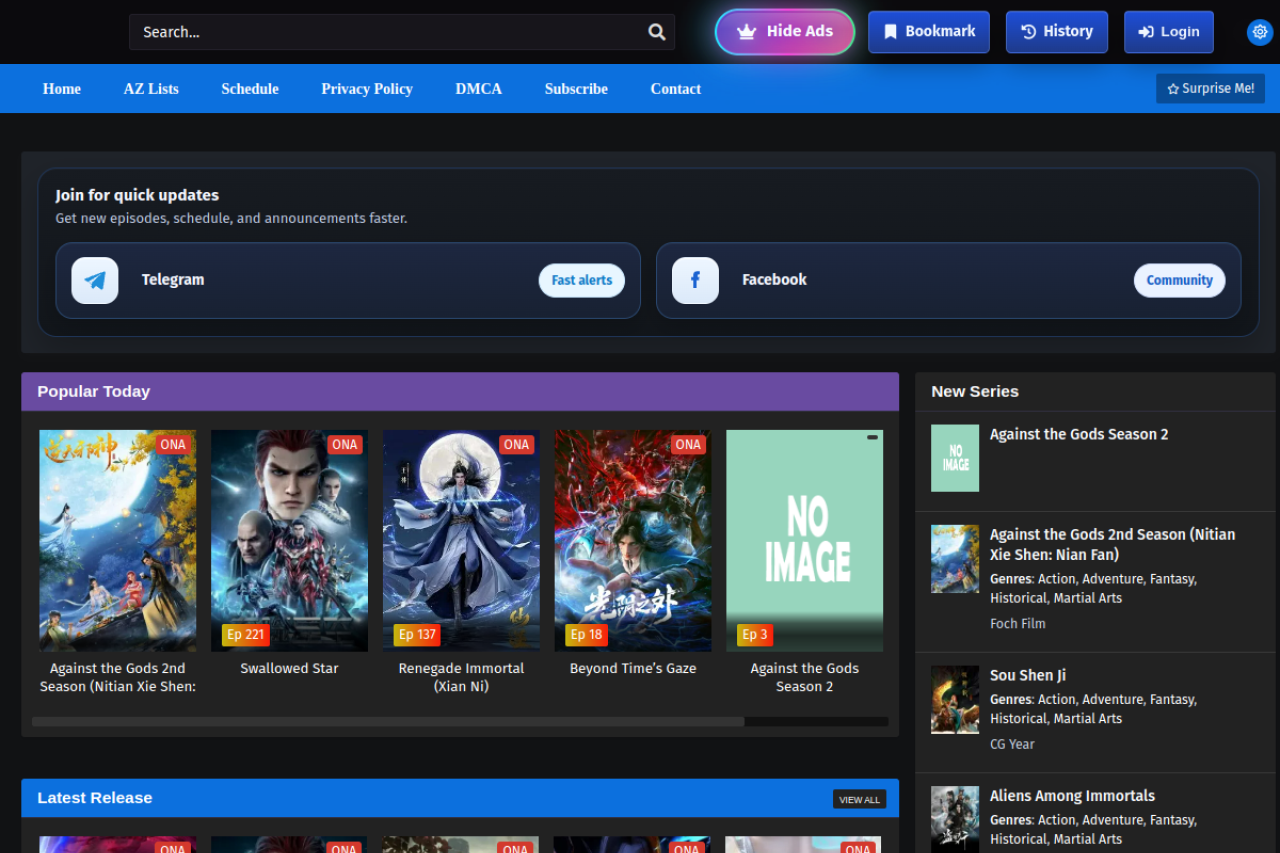Viewport: 1280px width, 853px height.
Task: Click the Fast alerts badge
Action: click(581, 281)
